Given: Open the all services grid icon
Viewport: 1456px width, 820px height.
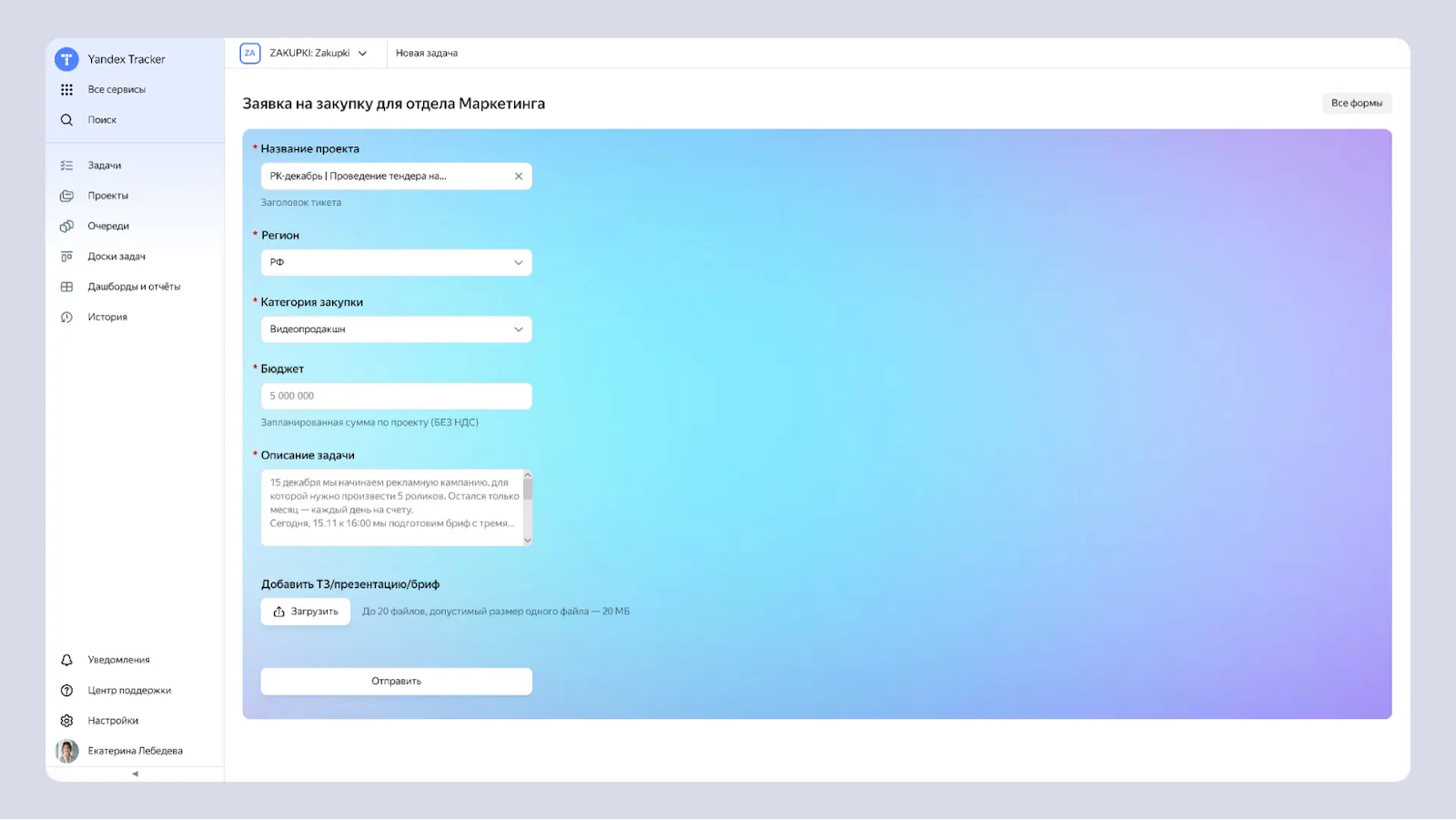Looking at the screenshot, I should click(x=66, y=89).
